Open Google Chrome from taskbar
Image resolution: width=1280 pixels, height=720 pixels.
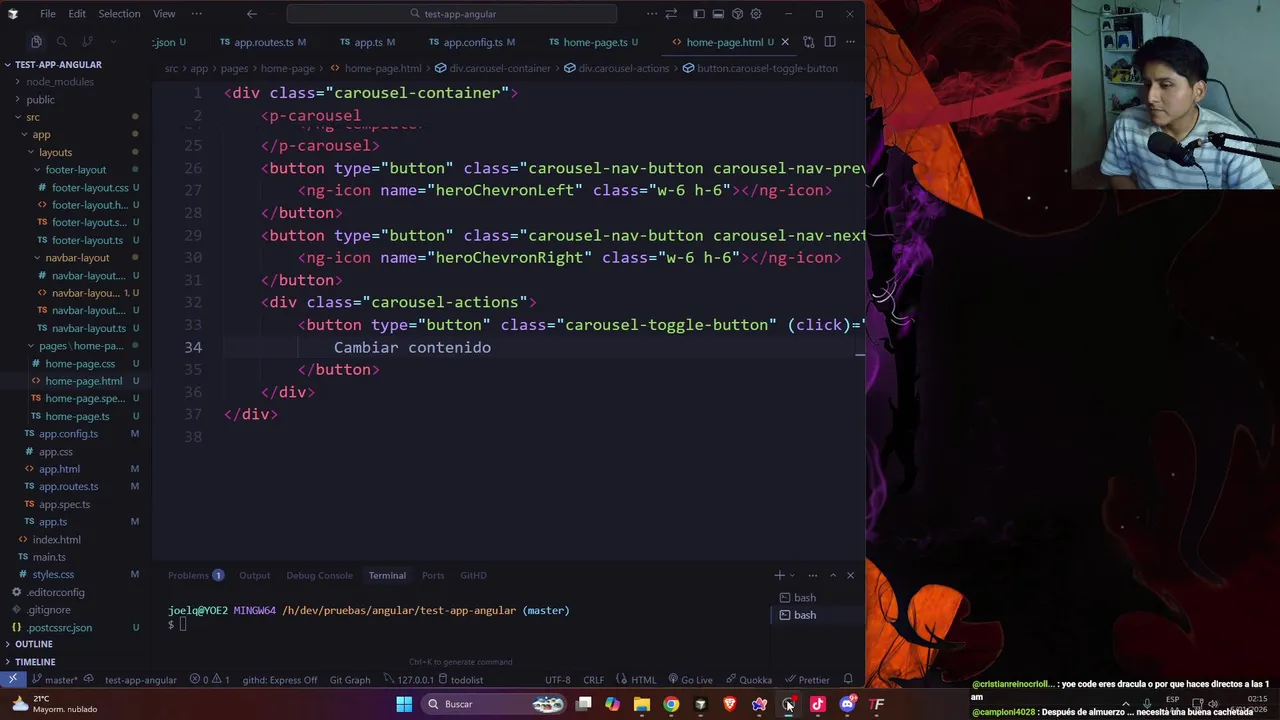671,704
